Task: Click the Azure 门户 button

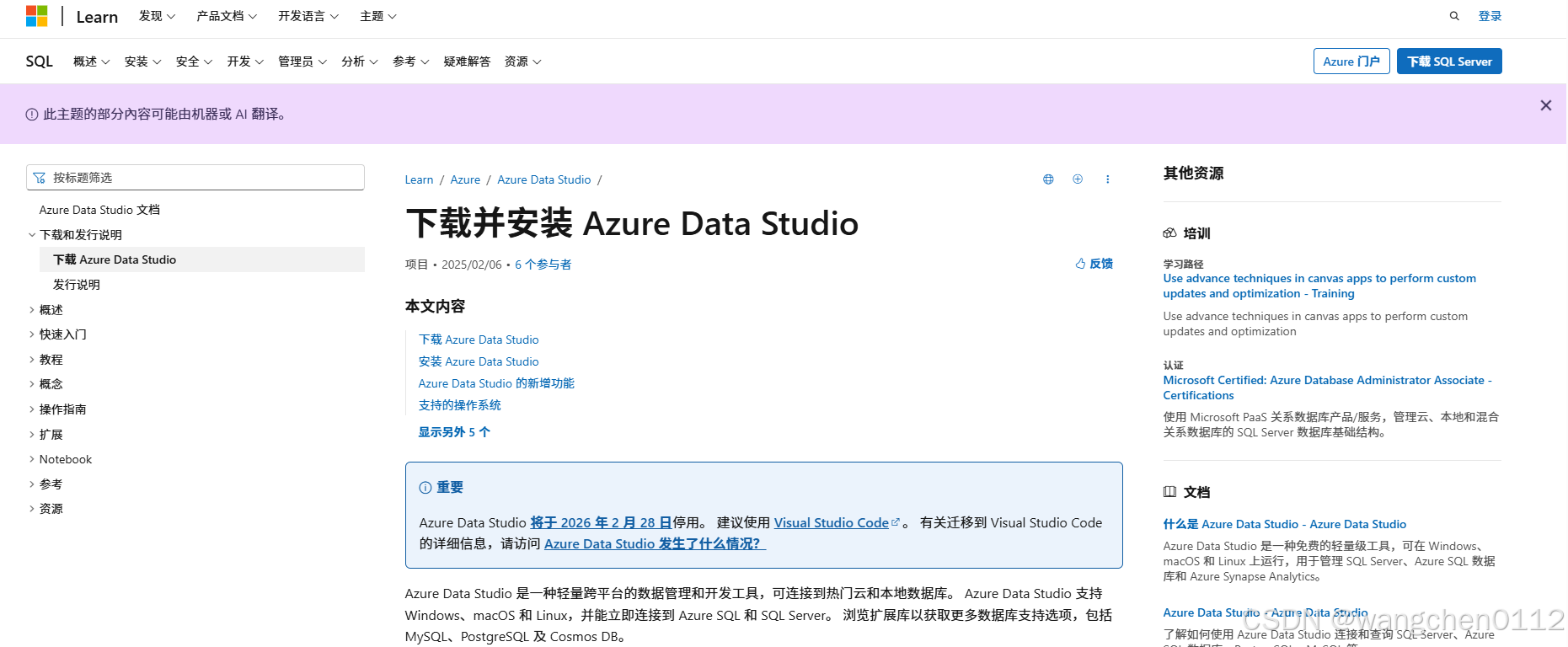Action: tap(1351, 61)
